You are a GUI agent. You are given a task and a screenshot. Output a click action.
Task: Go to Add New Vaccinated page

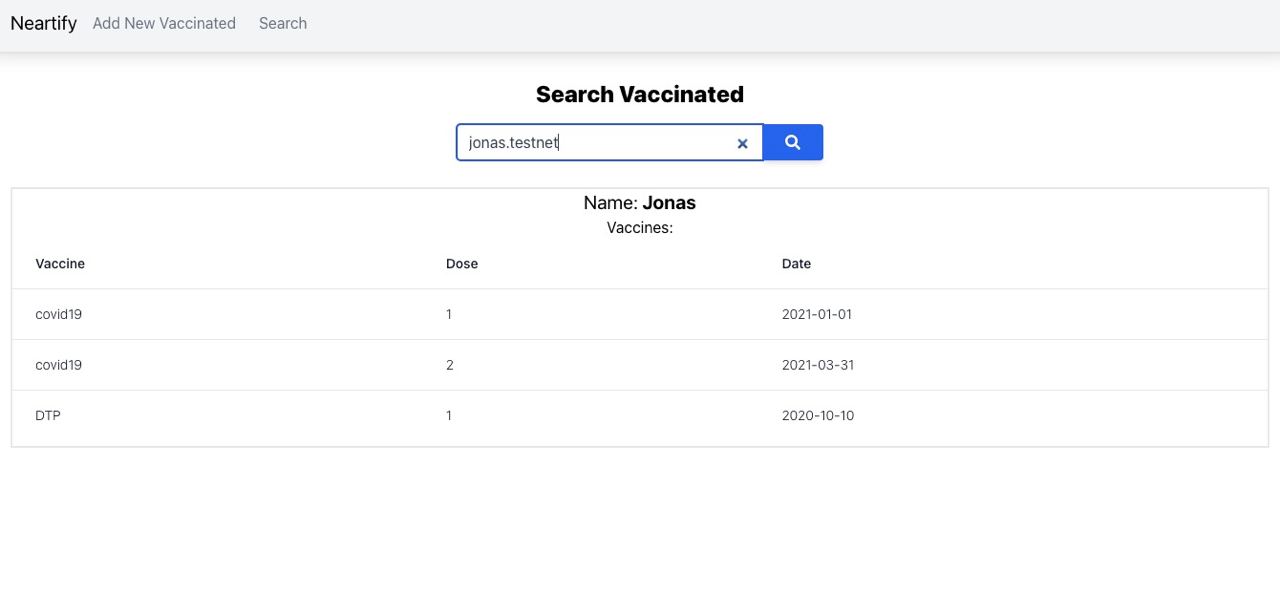click(164, 23)
